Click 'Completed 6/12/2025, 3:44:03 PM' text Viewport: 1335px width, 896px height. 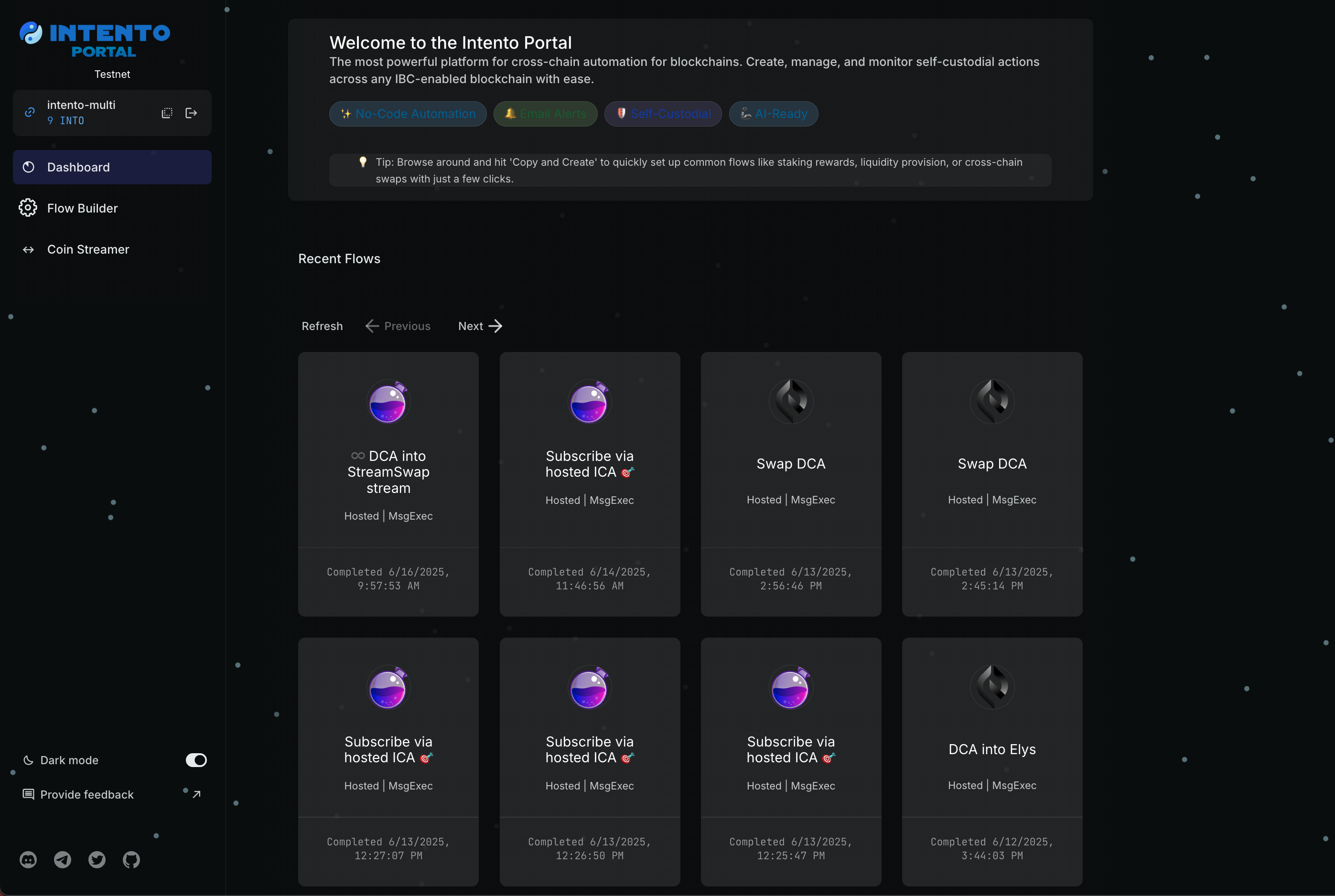(x=992, y=849)
